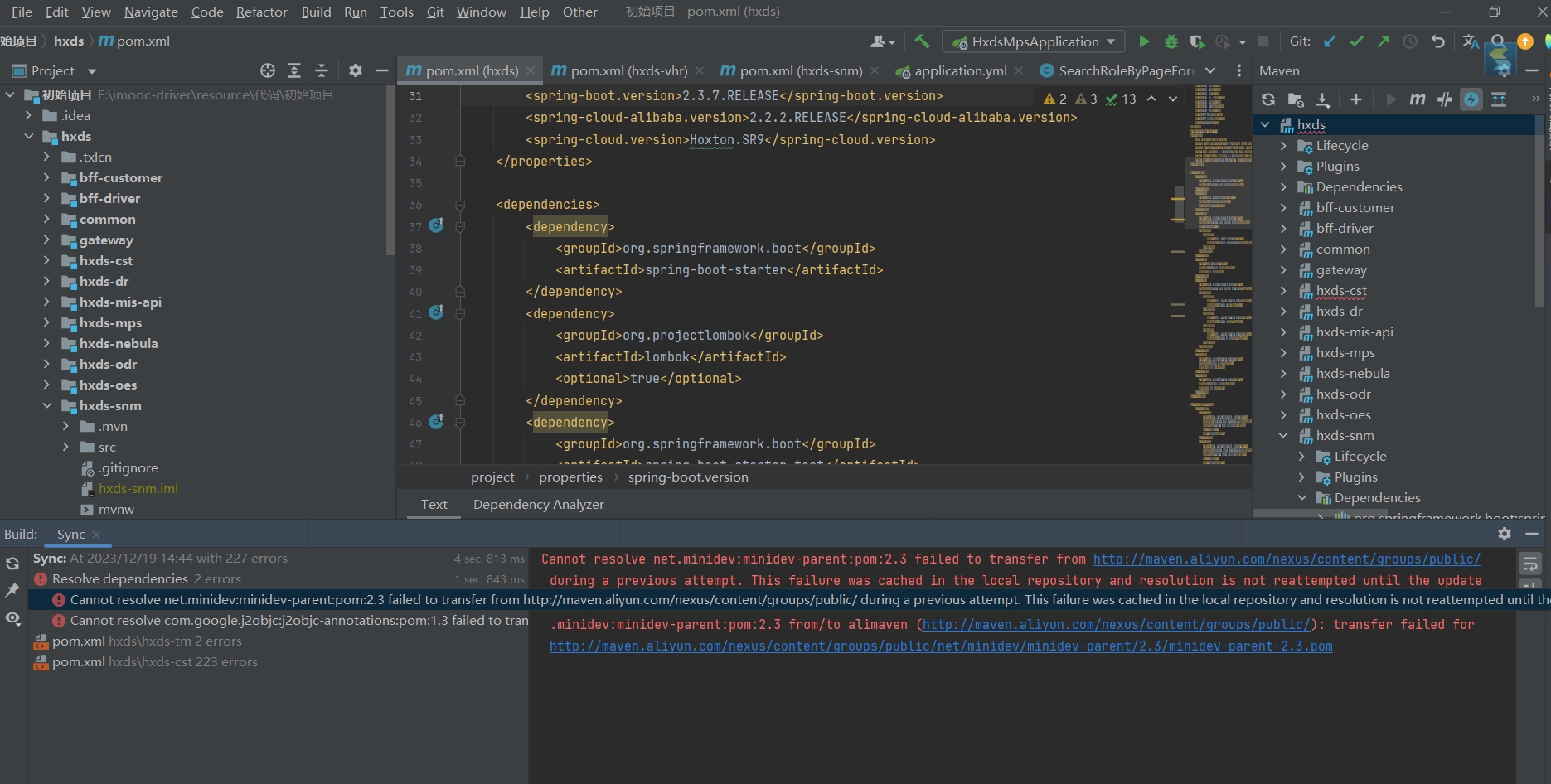The height and width of the screenshot is (784, 1551).
Task: Switch to Dependency Analyzer view
Action: coord(538,505)
